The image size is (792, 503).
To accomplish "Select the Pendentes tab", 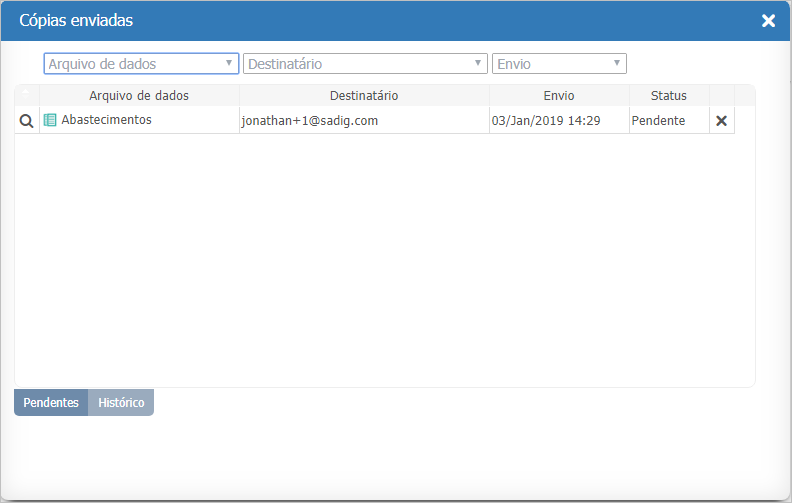I will tap(51, 403).
